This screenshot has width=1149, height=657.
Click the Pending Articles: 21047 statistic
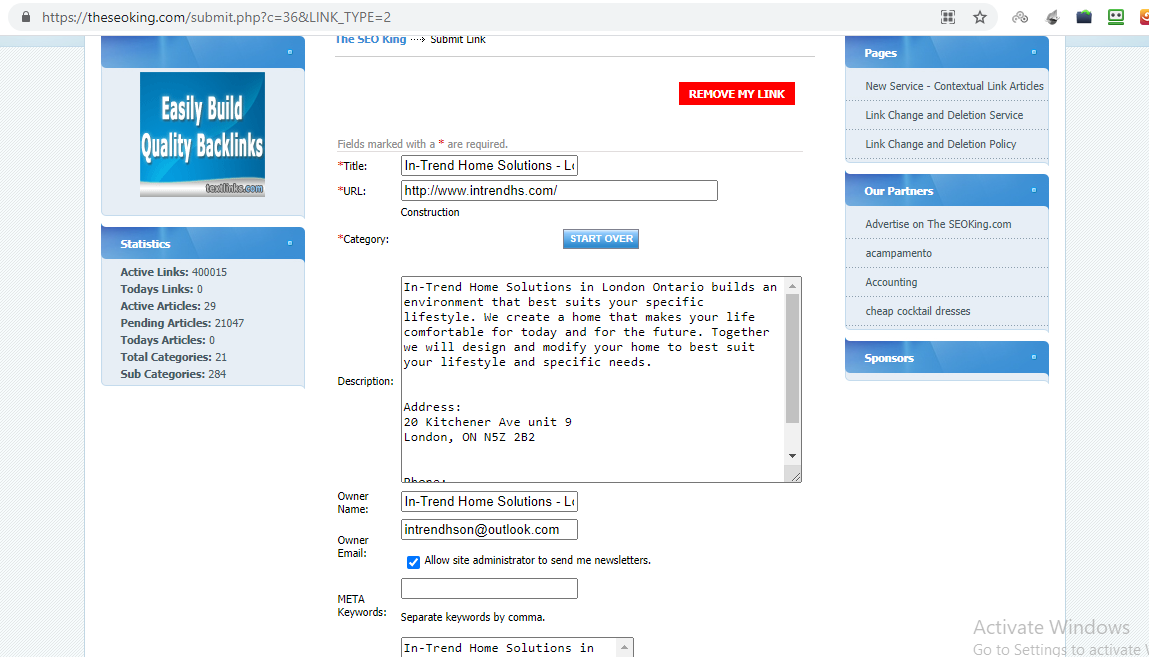pos(182,323)
